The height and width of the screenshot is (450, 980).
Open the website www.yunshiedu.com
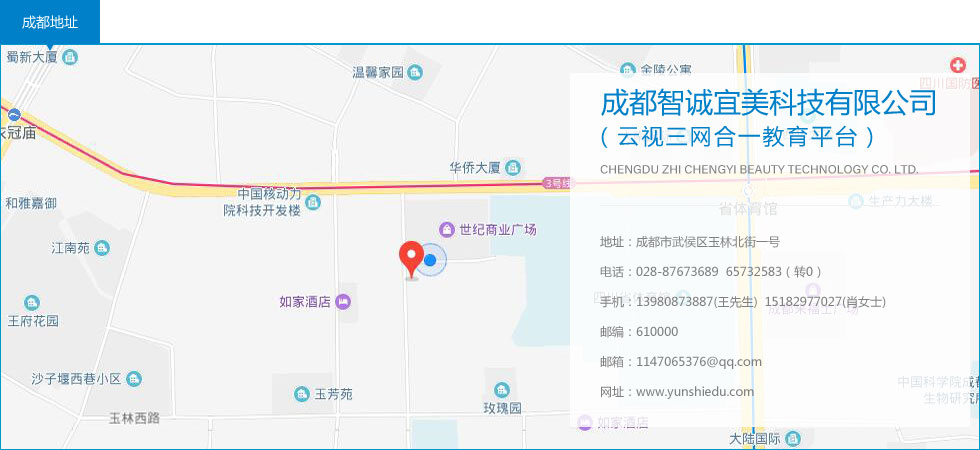tap(695, 392)
